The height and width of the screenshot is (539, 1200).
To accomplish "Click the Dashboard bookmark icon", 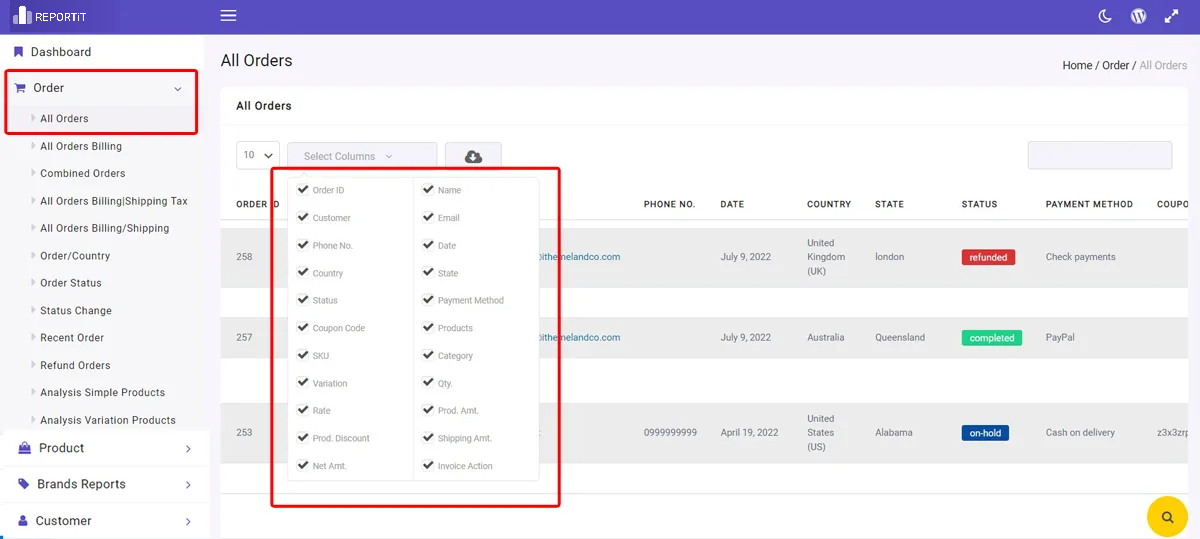I will pos(18,52).
